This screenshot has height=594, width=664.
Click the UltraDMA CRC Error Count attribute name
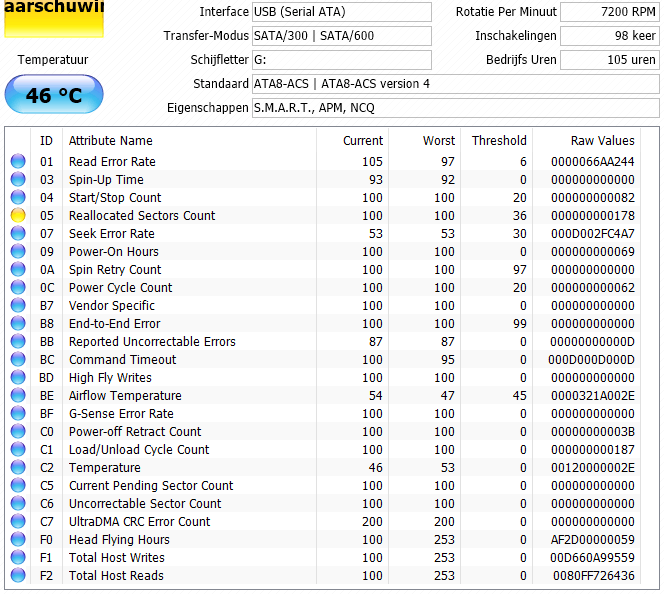pos(139,521)
